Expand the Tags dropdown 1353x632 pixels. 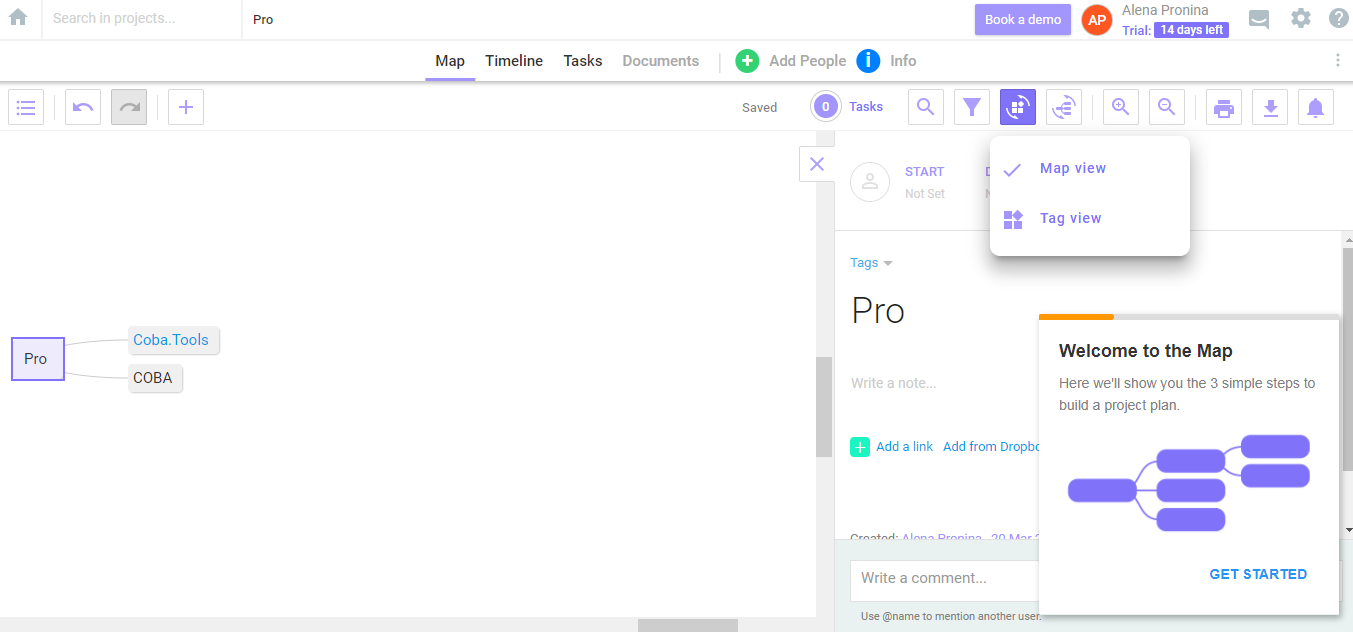871,263
